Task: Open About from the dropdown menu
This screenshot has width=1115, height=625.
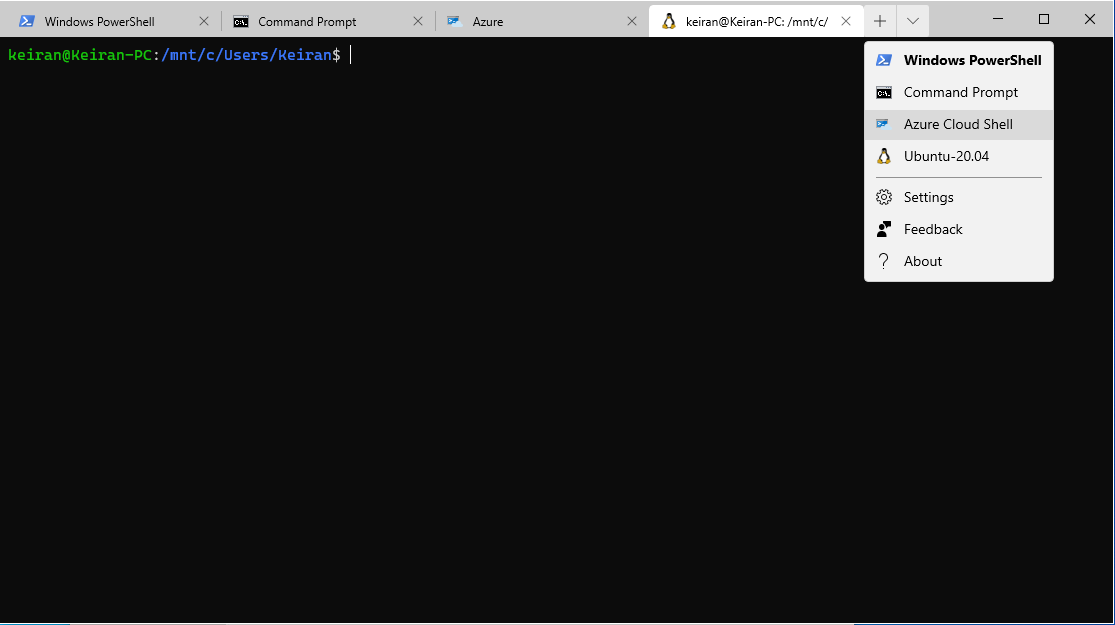Action: [959, 261]
